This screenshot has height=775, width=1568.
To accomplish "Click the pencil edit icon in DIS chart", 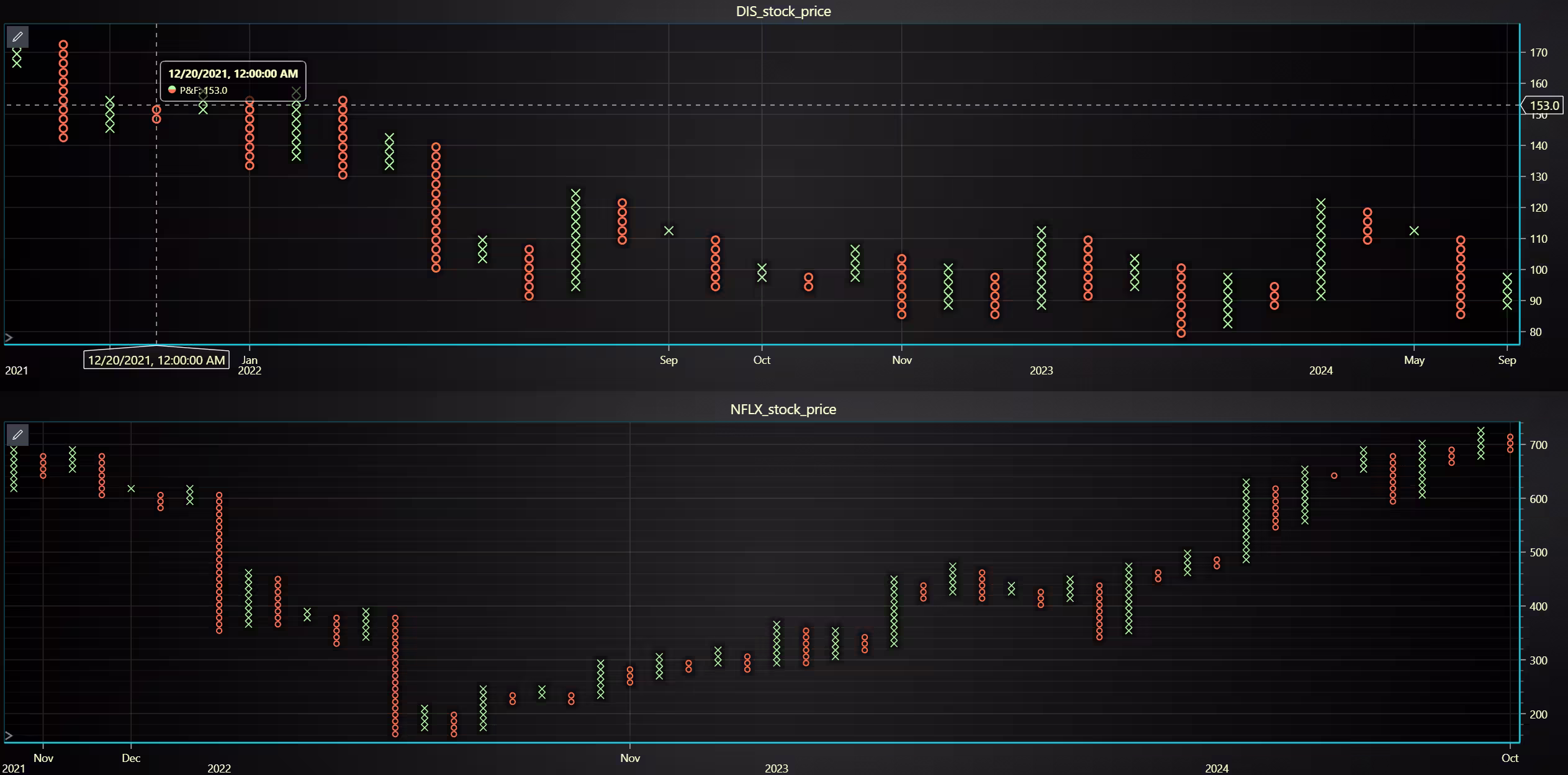I will [x=17, y=37].
